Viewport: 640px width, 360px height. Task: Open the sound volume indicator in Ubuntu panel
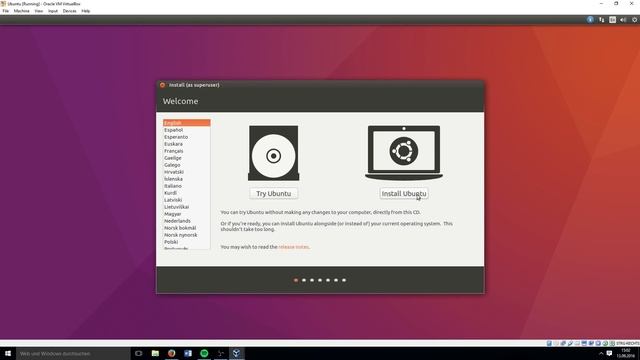(x=623, y=20)
